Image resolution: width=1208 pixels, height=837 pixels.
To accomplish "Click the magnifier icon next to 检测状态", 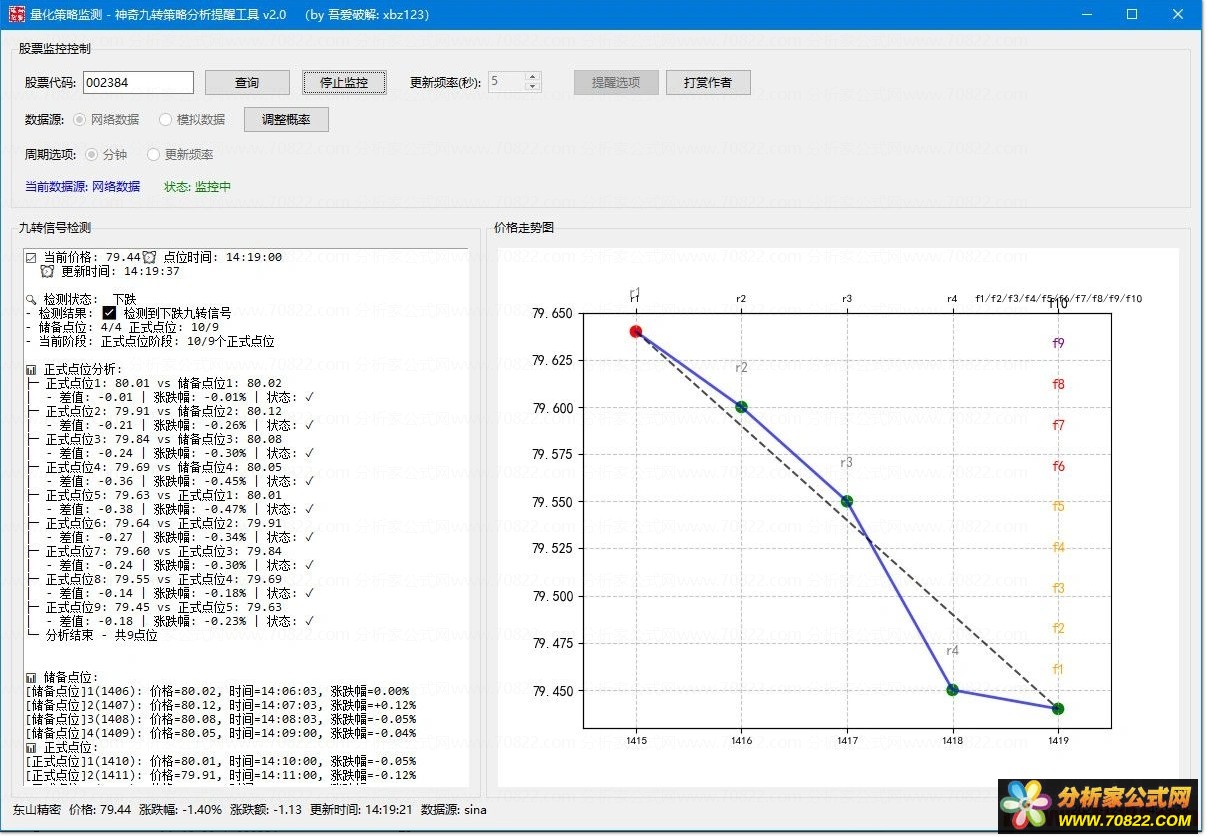I will 31,299.
